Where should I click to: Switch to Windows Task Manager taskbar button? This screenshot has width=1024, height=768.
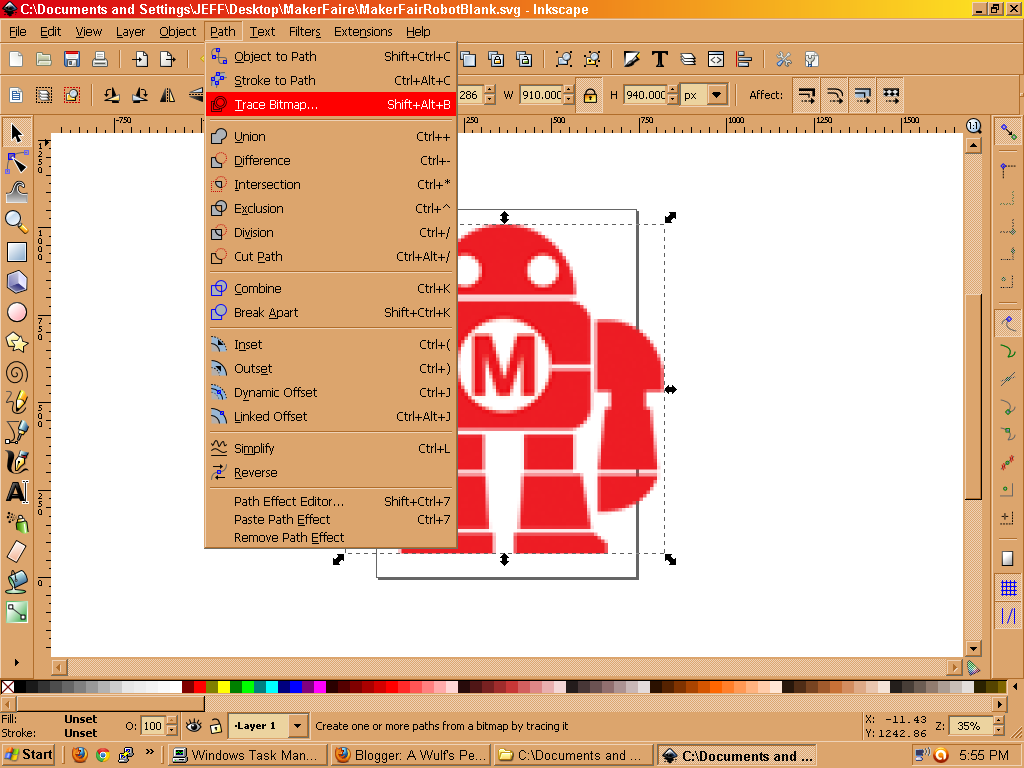[248, 756]
